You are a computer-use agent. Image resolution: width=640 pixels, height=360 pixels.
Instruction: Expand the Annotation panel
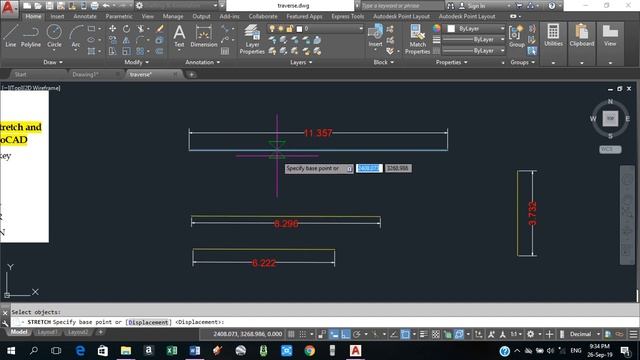click(x=203, y=62)
